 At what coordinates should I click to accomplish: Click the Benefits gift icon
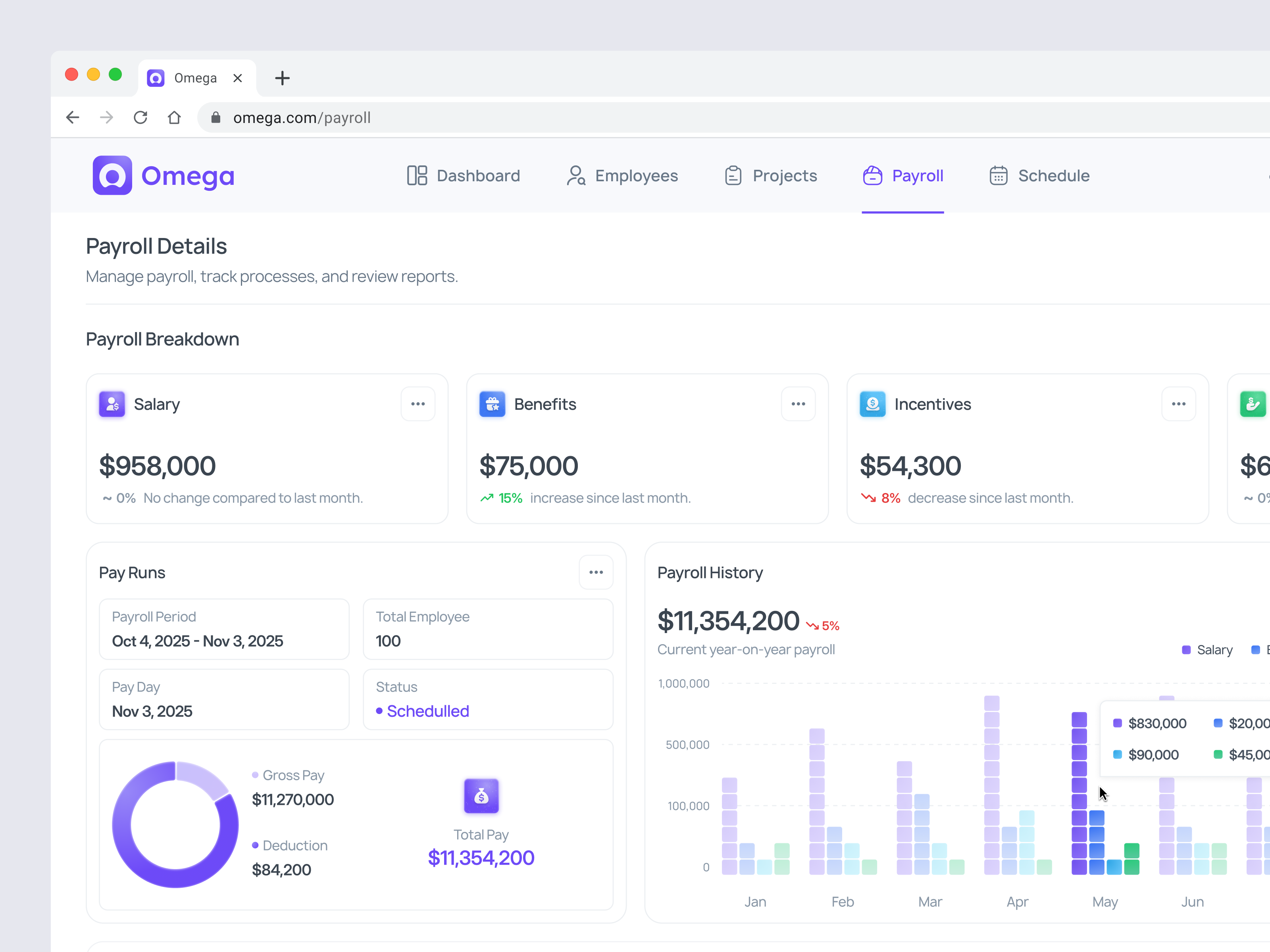(x=492, y=404)
